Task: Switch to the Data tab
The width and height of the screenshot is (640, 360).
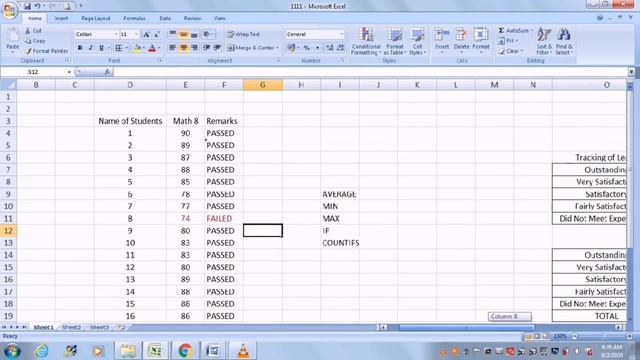Action: pos(165,18)
